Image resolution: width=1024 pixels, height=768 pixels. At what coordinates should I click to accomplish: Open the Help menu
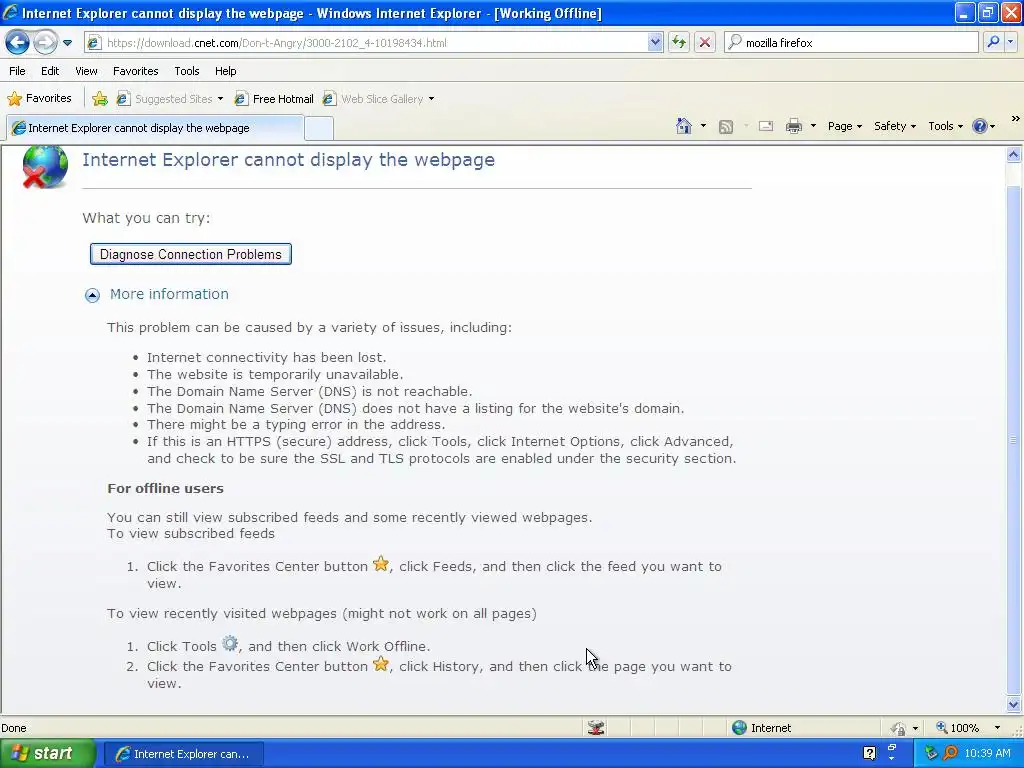tap(226, 71)
